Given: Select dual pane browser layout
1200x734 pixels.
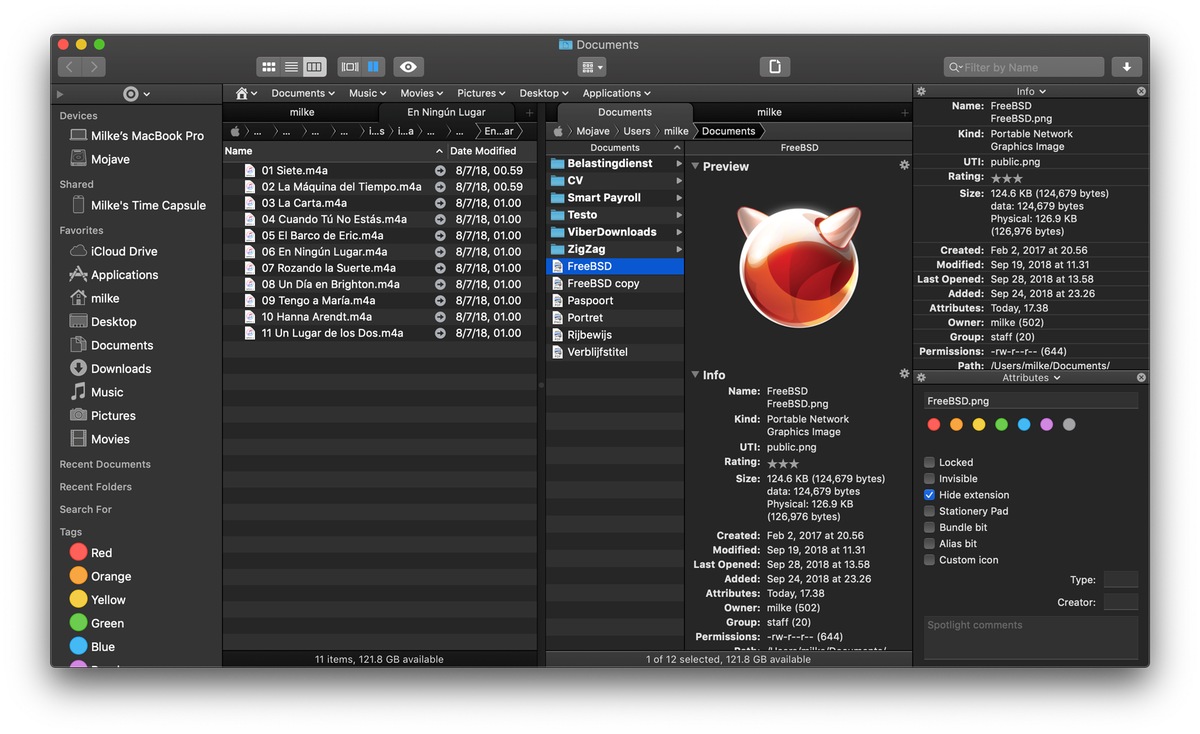Looking at the screenshot, I should 373,67.
